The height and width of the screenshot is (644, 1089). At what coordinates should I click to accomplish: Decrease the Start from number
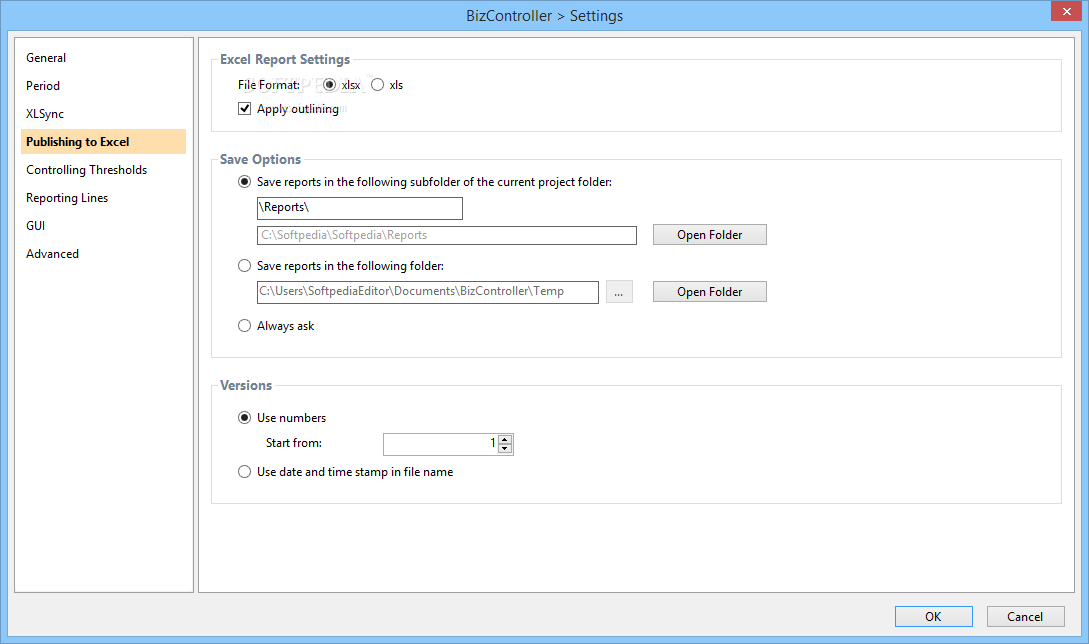506,449
